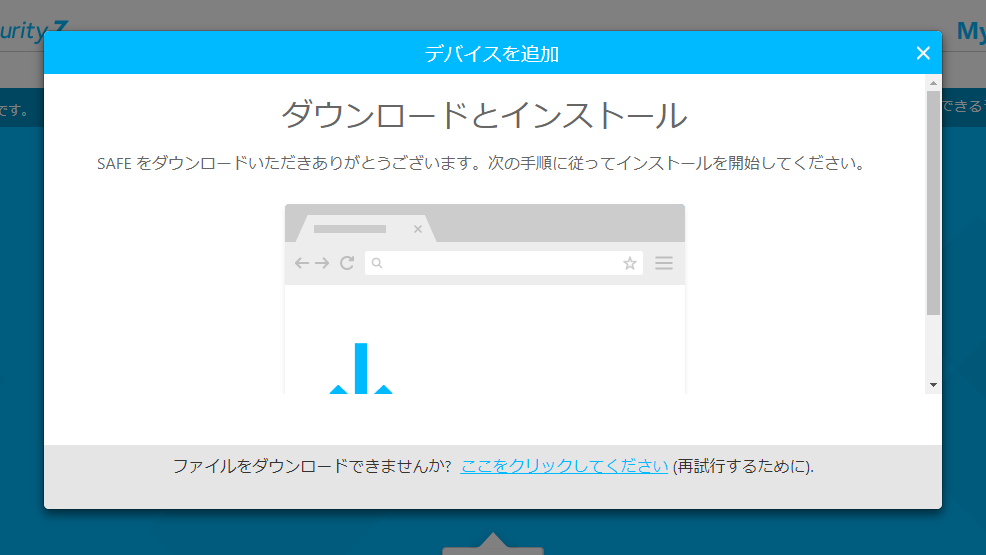
Task: Click the reload icon in the browser illustration
Action: point(347,263)
